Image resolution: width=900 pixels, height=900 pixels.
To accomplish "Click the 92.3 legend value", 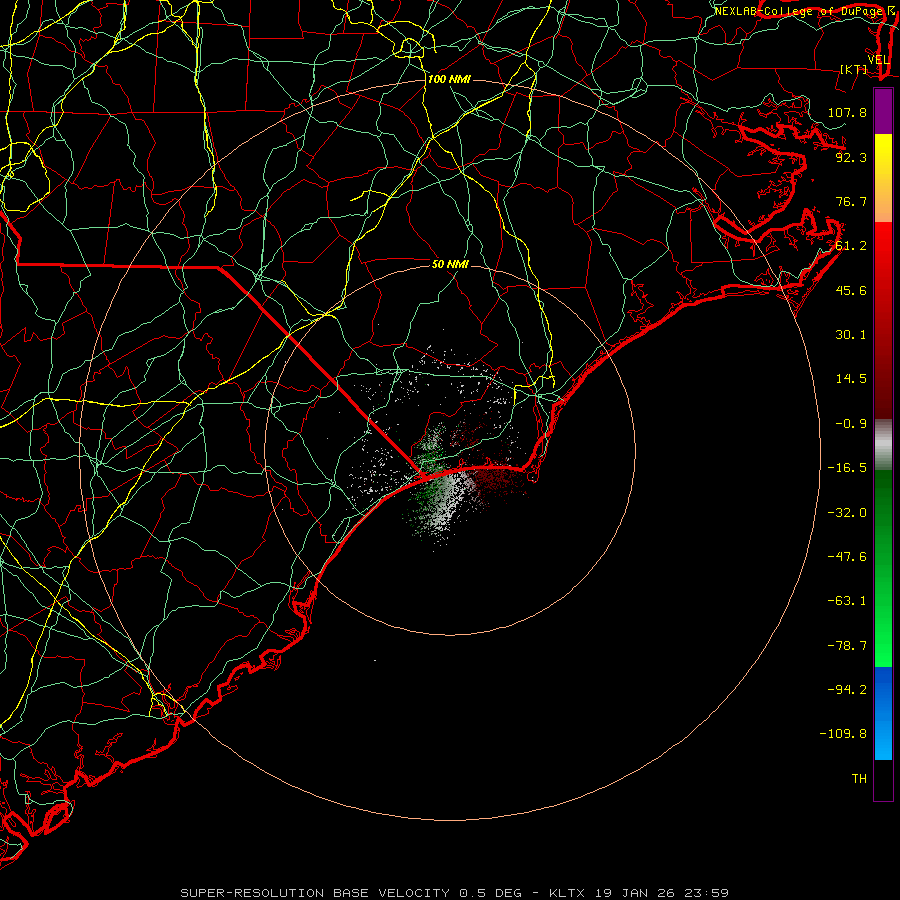I will coord(851,157).
